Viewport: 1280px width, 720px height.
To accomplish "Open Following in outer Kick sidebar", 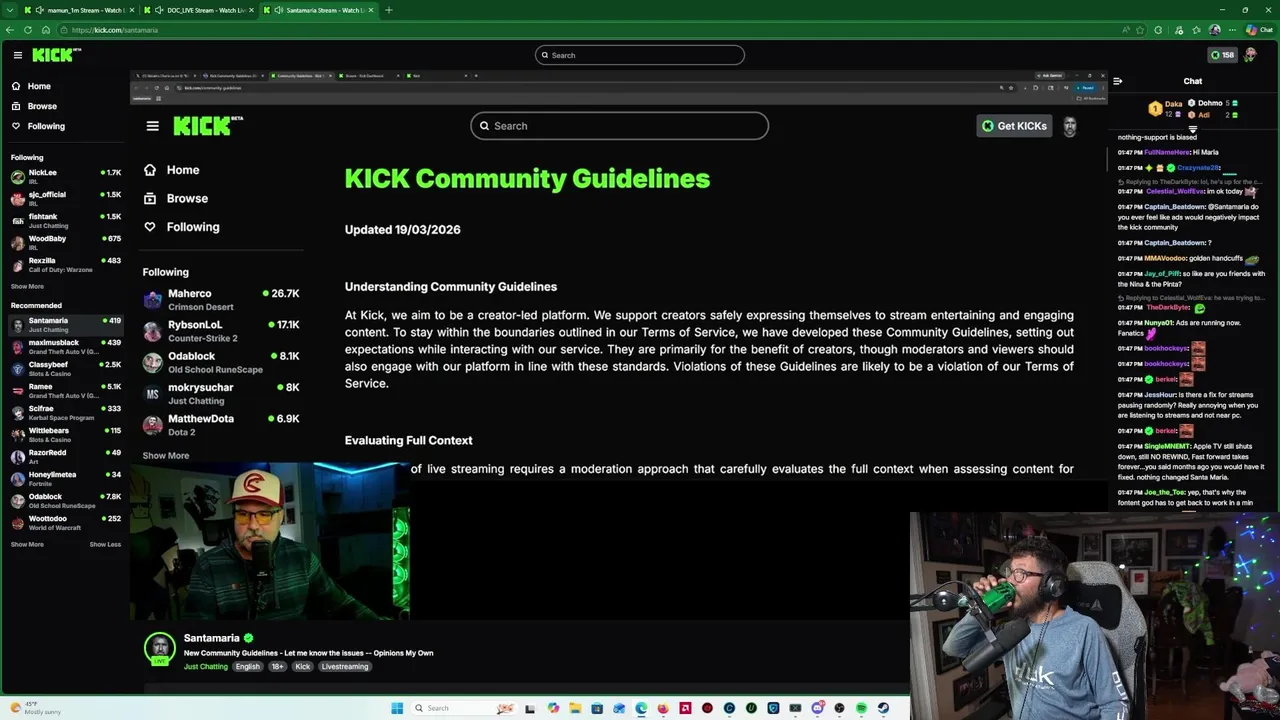I will click(x=38, y=126).
